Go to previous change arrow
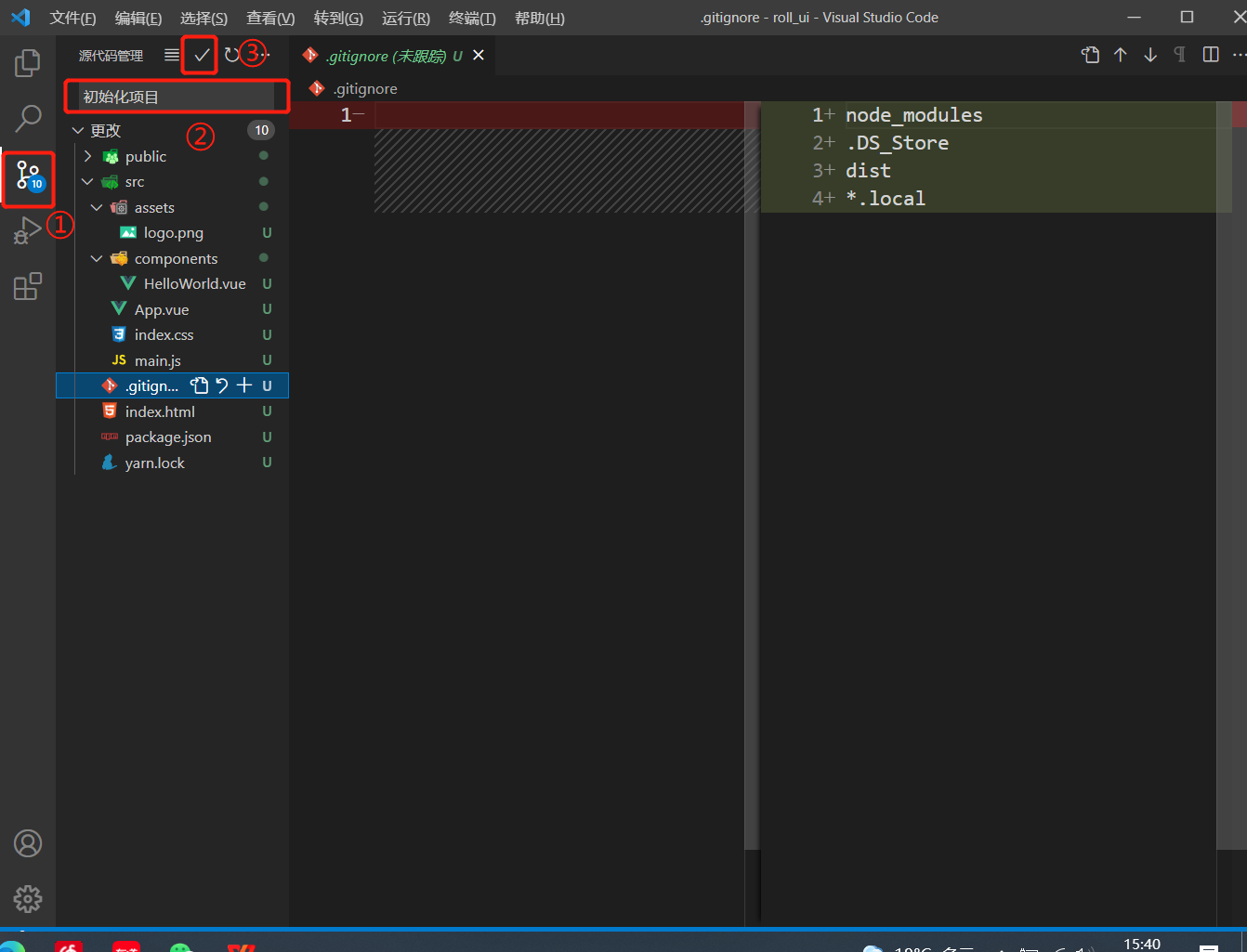The image size is (1247, 952). coord(1121,55)
